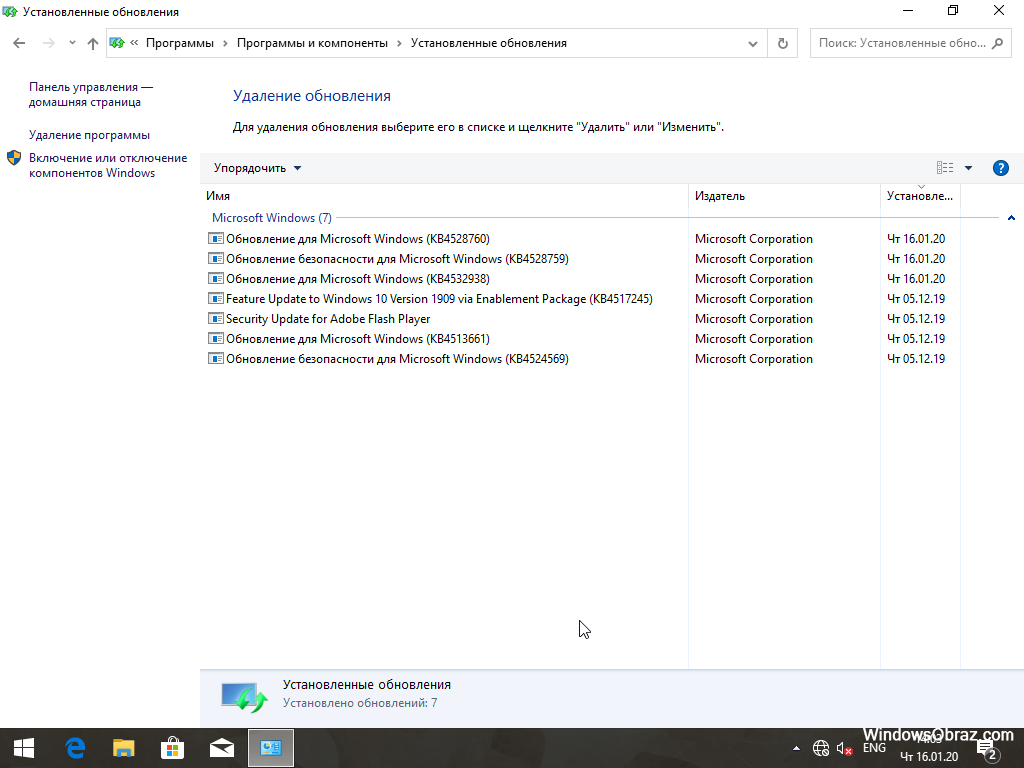
Task: Open Включение или отключение компонентов Windows
Action: (x=107, y=165)
